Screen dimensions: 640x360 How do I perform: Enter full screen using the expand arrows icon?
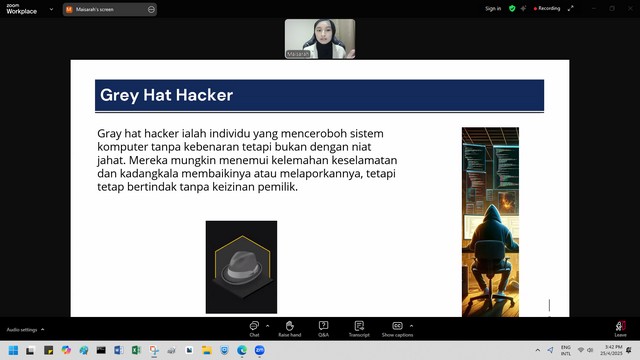point(571,8)
